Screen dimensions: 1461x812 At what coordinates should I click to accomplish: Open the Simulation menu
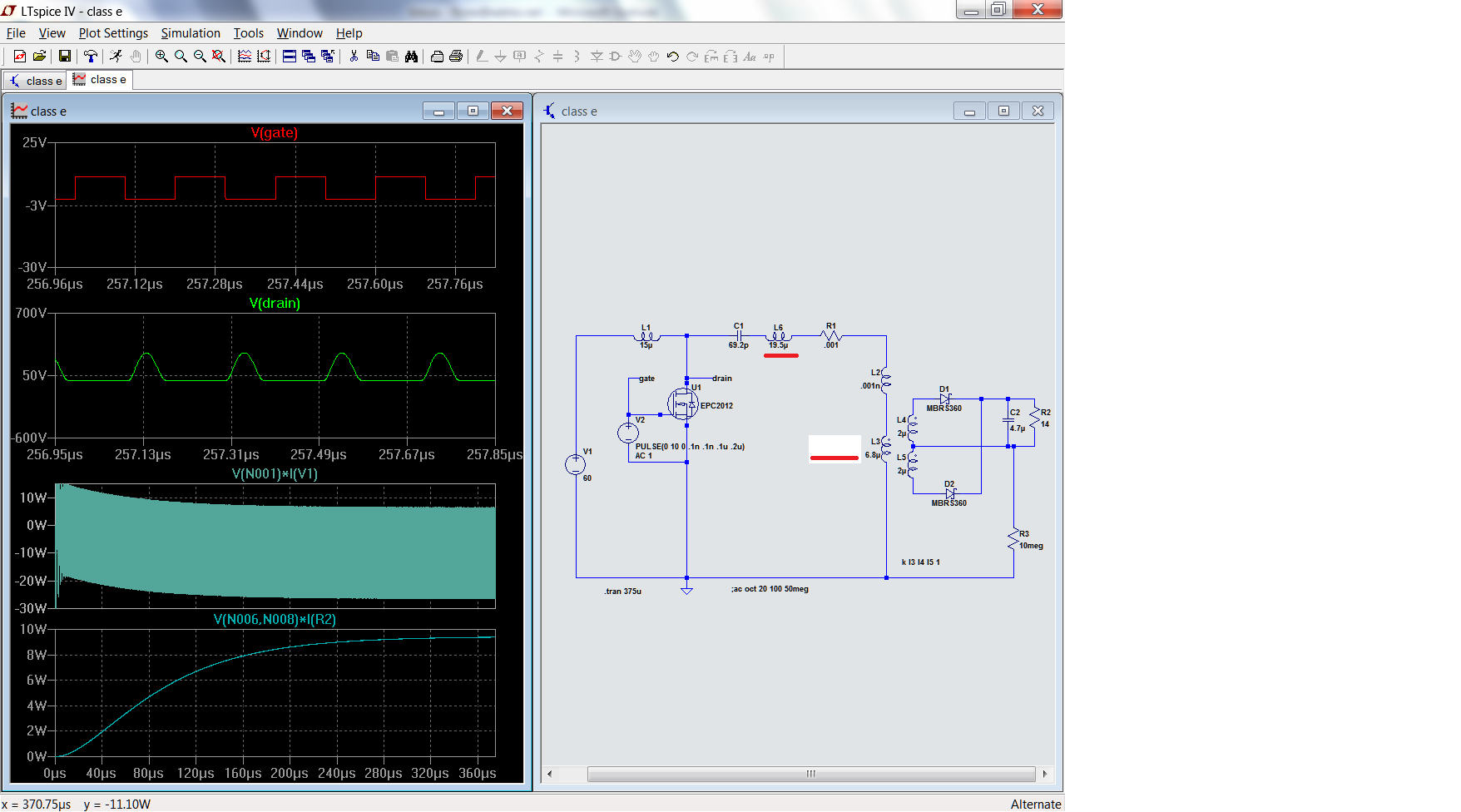click(x=191, y=33)
